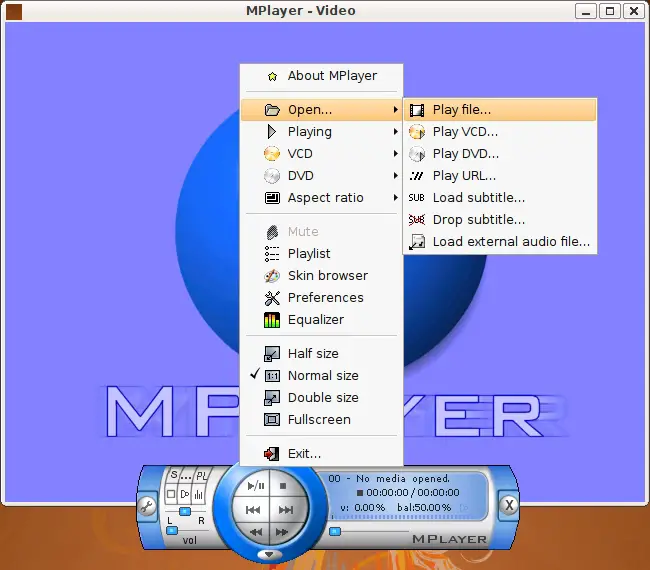The height and width of the screenshot is (570, 650).
Task: Click the colored bars Equalizer icon
Action: [272, 320]
